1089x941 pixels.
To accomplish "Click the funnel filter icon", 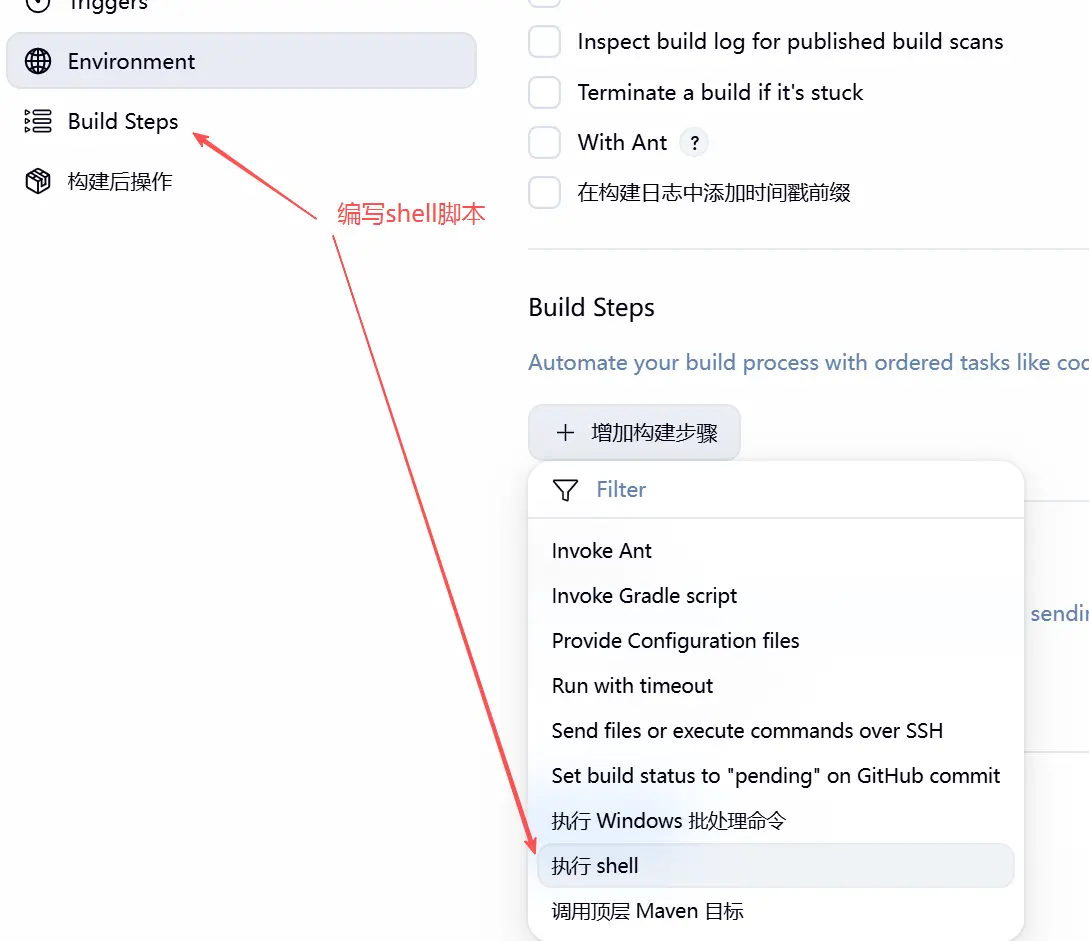I will pyautogui.click(x=566, y=490).
